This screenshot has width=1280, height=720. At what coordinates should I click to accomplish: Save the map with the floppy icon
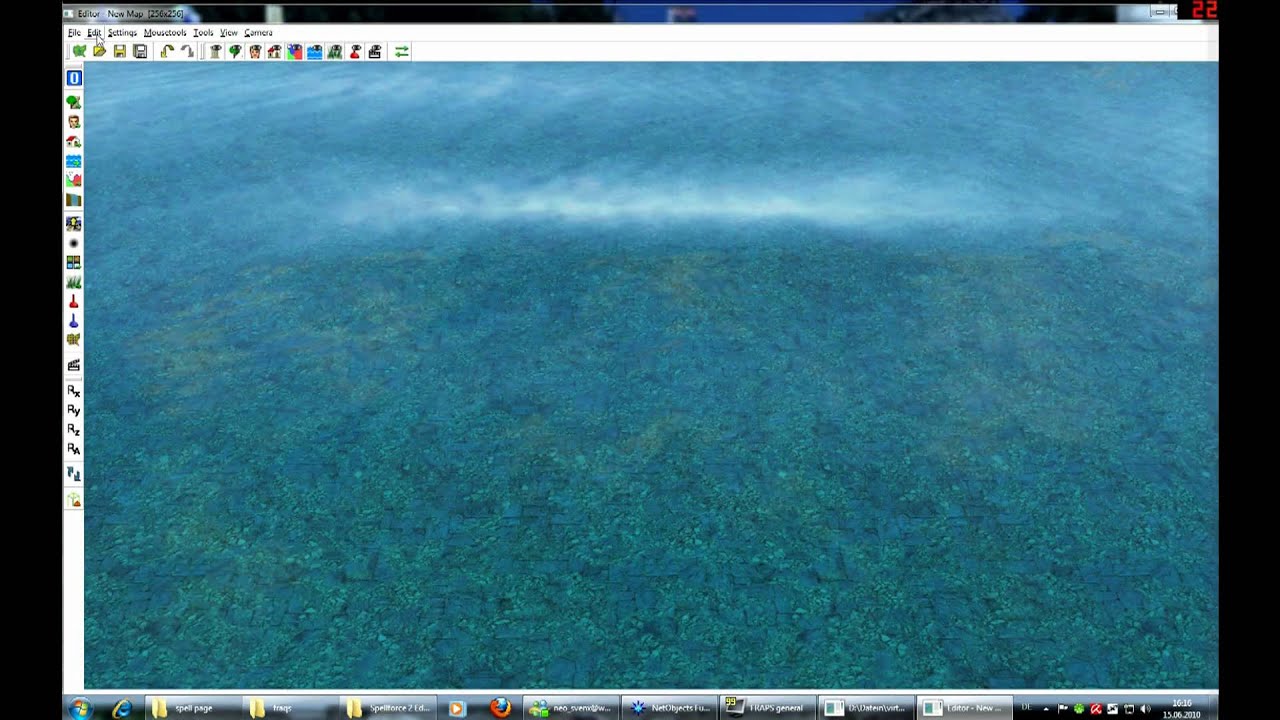pos(120,51)
